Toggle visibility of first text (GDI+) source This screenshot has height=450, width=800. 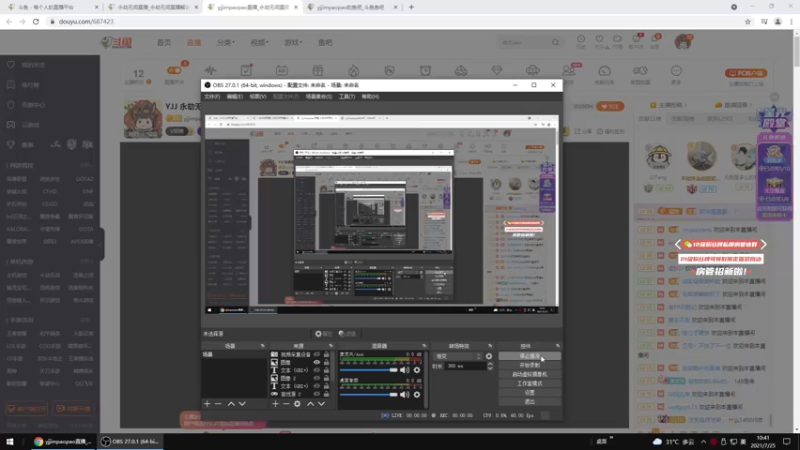[317, 370]
